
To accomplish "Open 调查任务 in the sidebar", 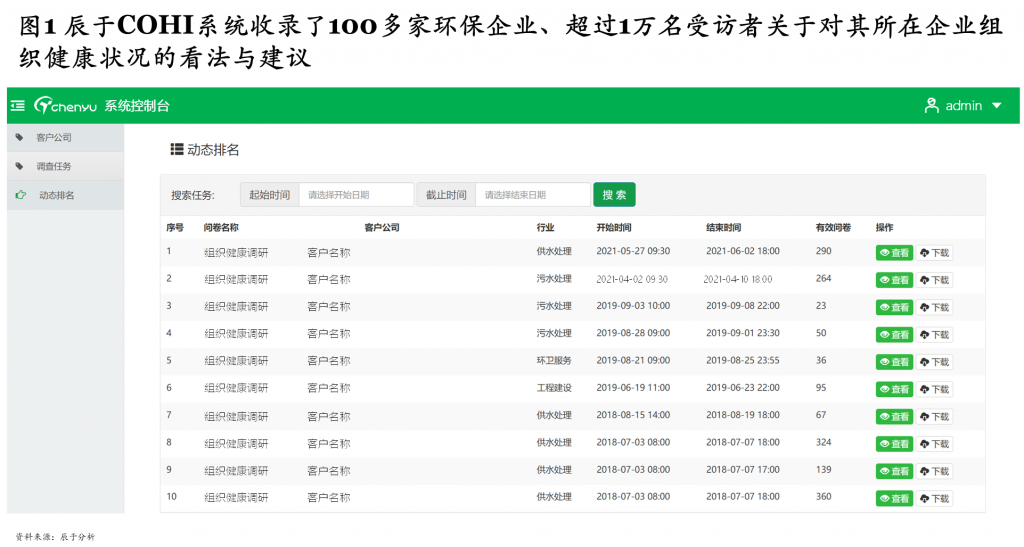I will [53, 166].
